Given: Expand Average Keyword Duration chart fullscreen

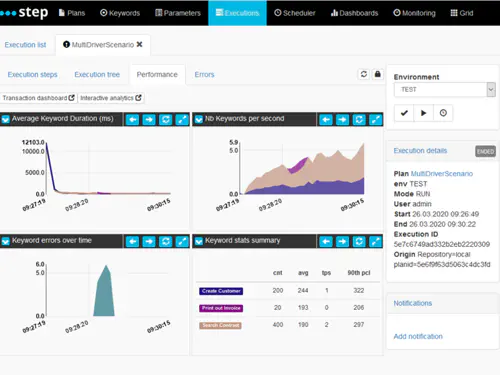Looking at the screenshot, I should pyautogui.click(x=182, y=119).
